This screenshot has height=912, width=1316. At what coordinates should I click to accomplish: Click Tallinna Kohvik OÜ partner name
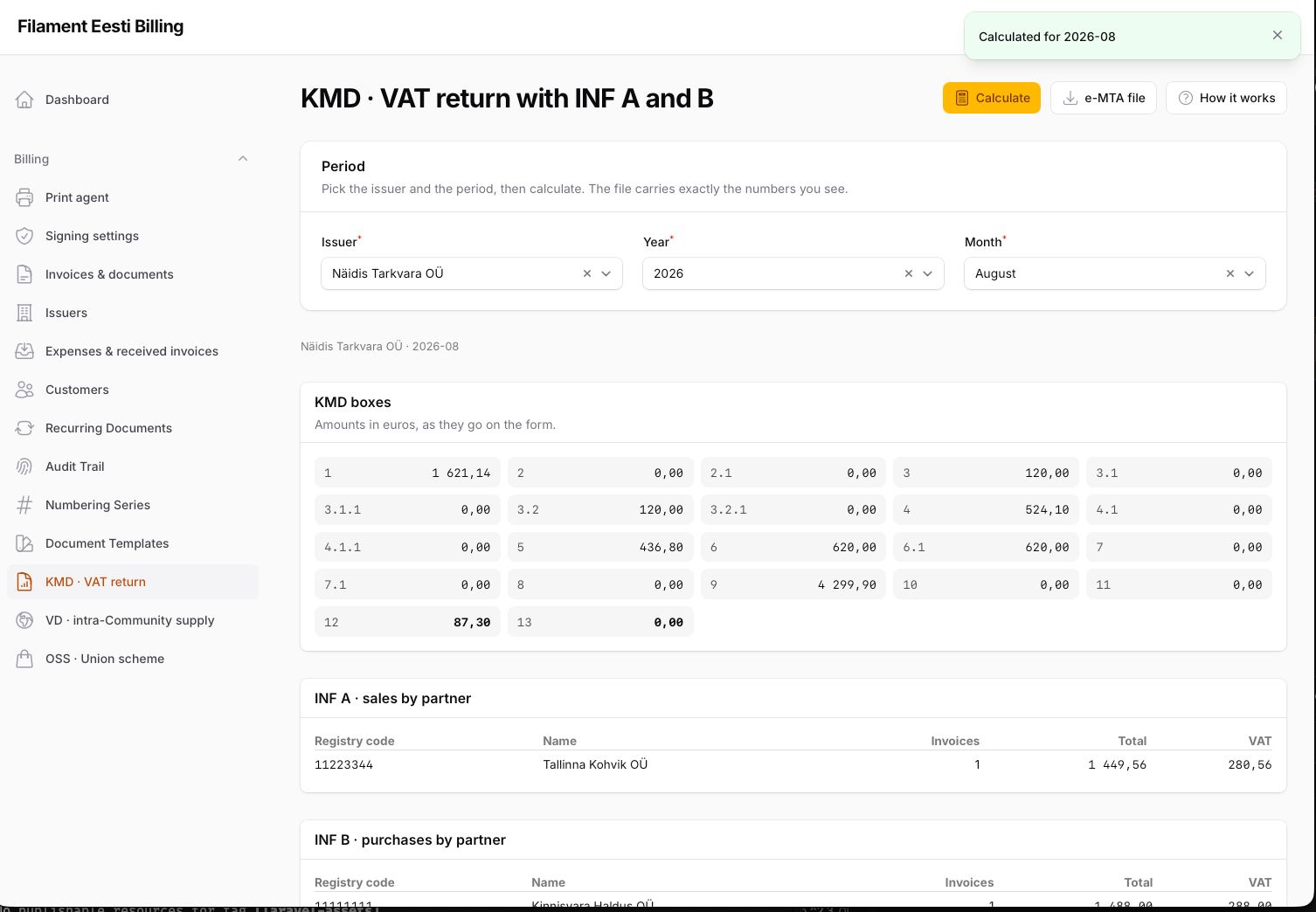pyautogui.click(x=595, y=764)
